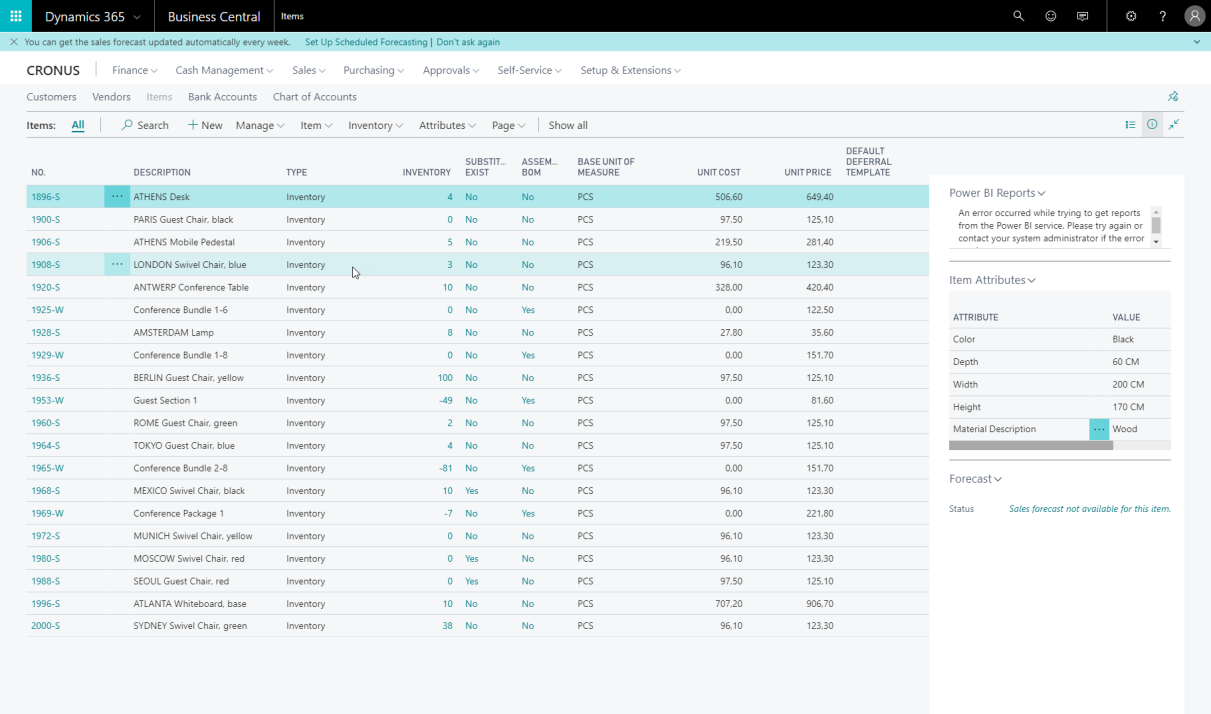Select the AMSTERDAM Lamp description cell
The image size is (1211, 714).
(x=174, y=332)
